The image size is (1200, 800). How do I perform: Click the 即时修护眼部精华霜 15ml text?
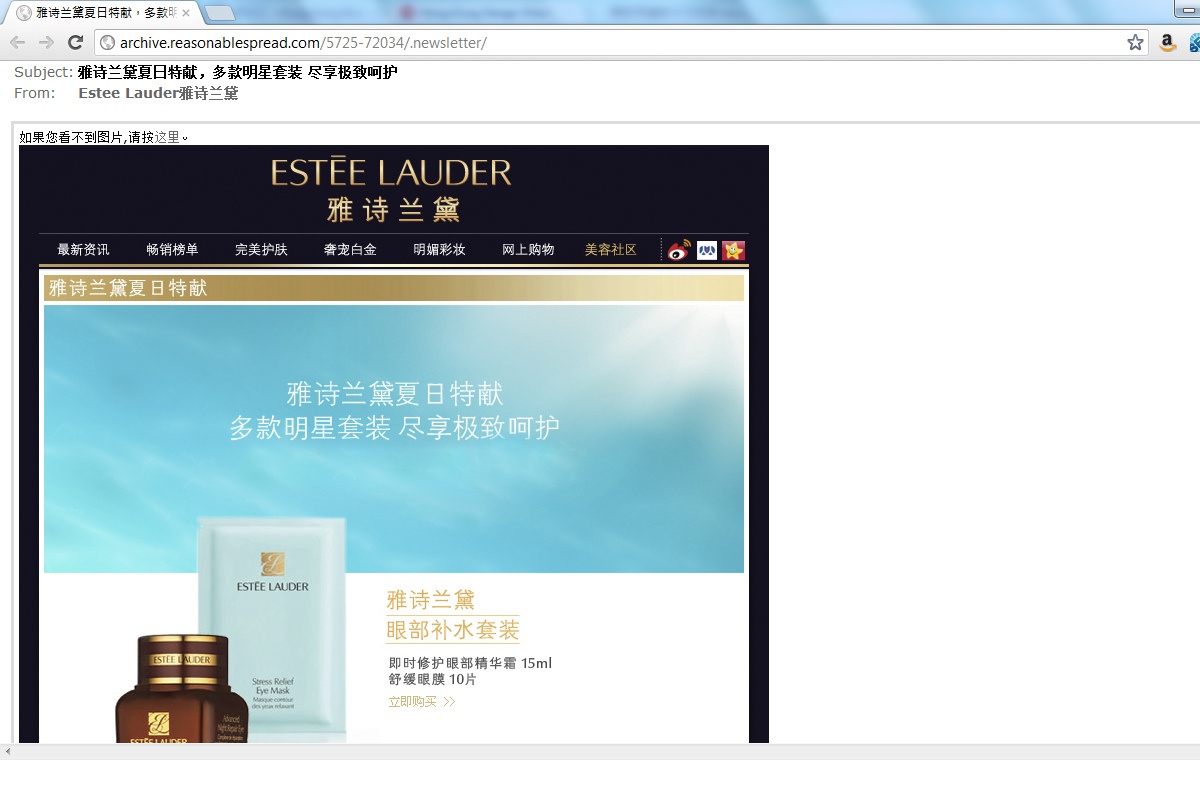pos(470,663)
